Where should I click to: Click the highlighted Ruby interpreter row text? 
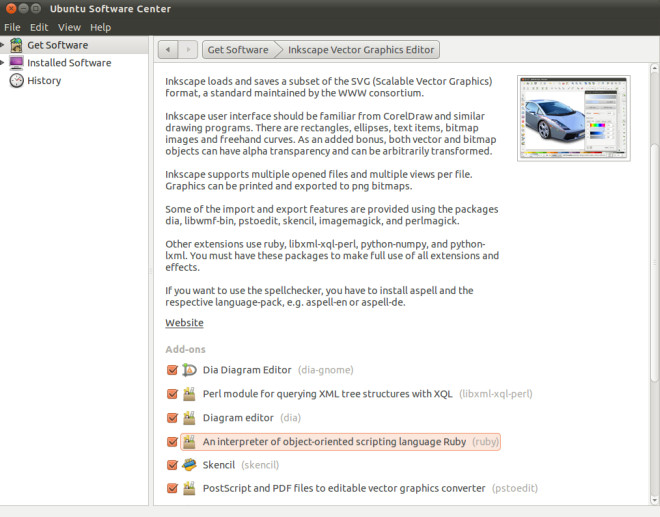(x=335, y=442)
